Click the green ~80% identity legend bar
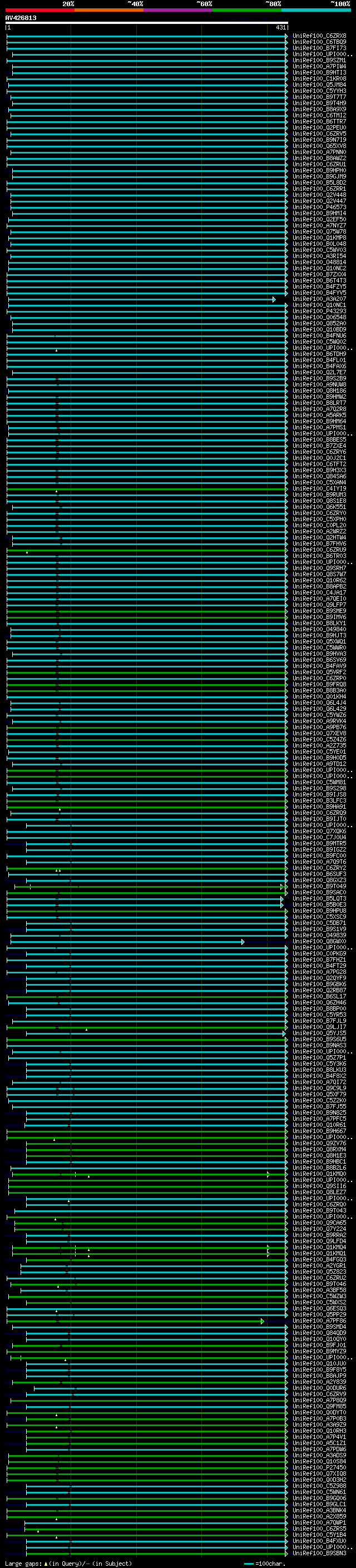 pos(247,11)
